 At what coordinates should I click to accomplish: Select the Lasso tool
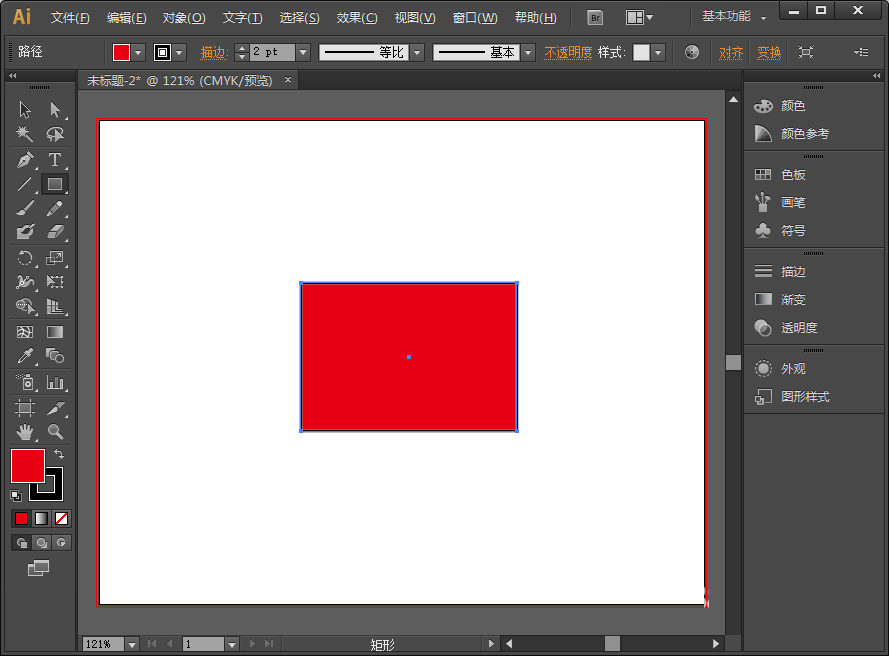55,134
